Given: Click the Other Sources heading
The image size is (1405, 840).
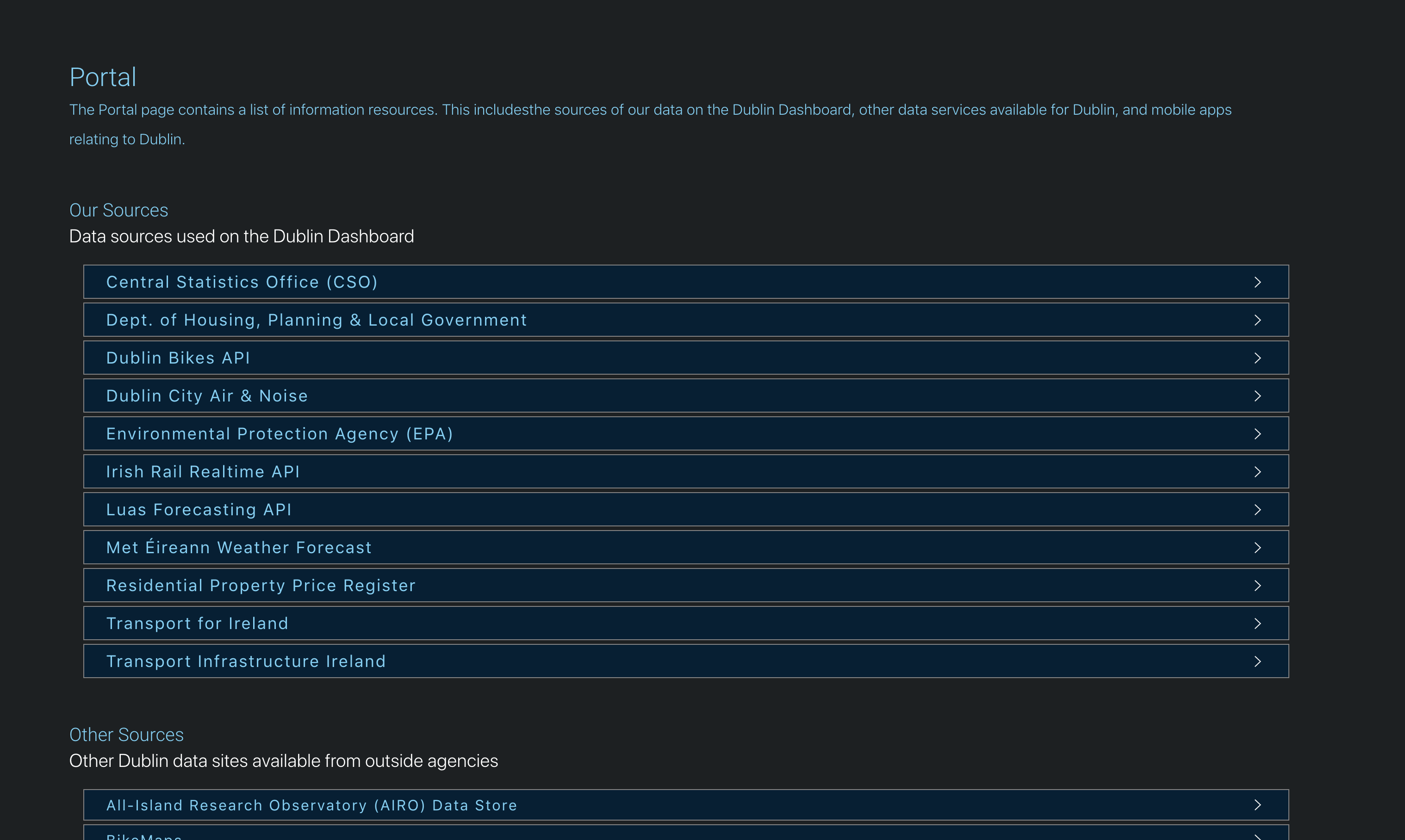Looking at the screenshot, I should (126, 735).
